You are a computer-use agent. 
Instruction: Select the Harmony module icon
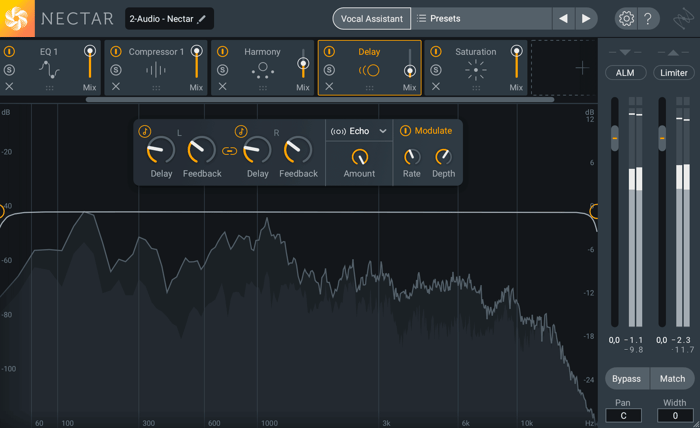[262, 70]
